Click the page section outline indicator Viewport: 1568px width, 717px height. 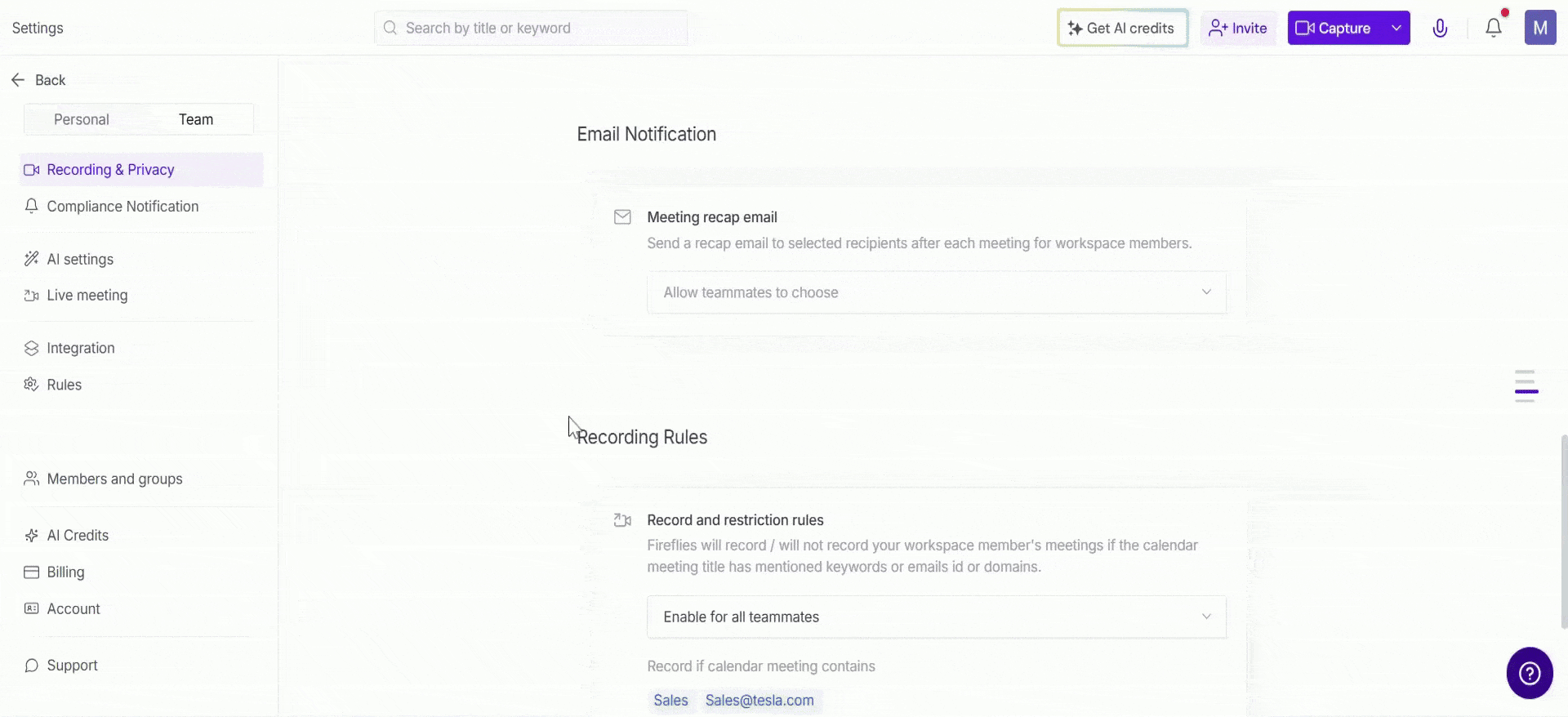(x=1526, y=385)
